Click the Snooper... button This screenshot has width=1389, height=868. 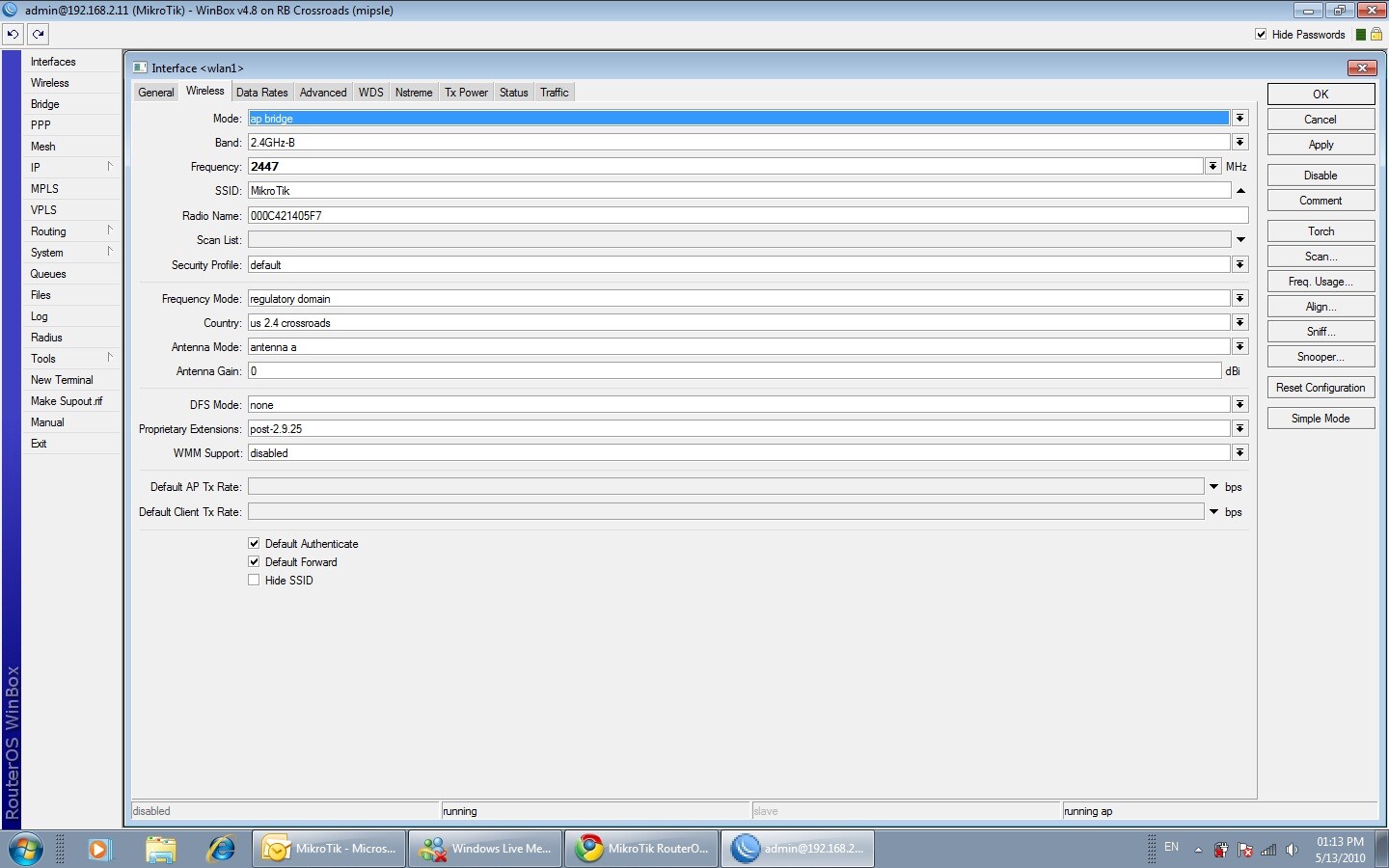click(x=1321, y=357)
